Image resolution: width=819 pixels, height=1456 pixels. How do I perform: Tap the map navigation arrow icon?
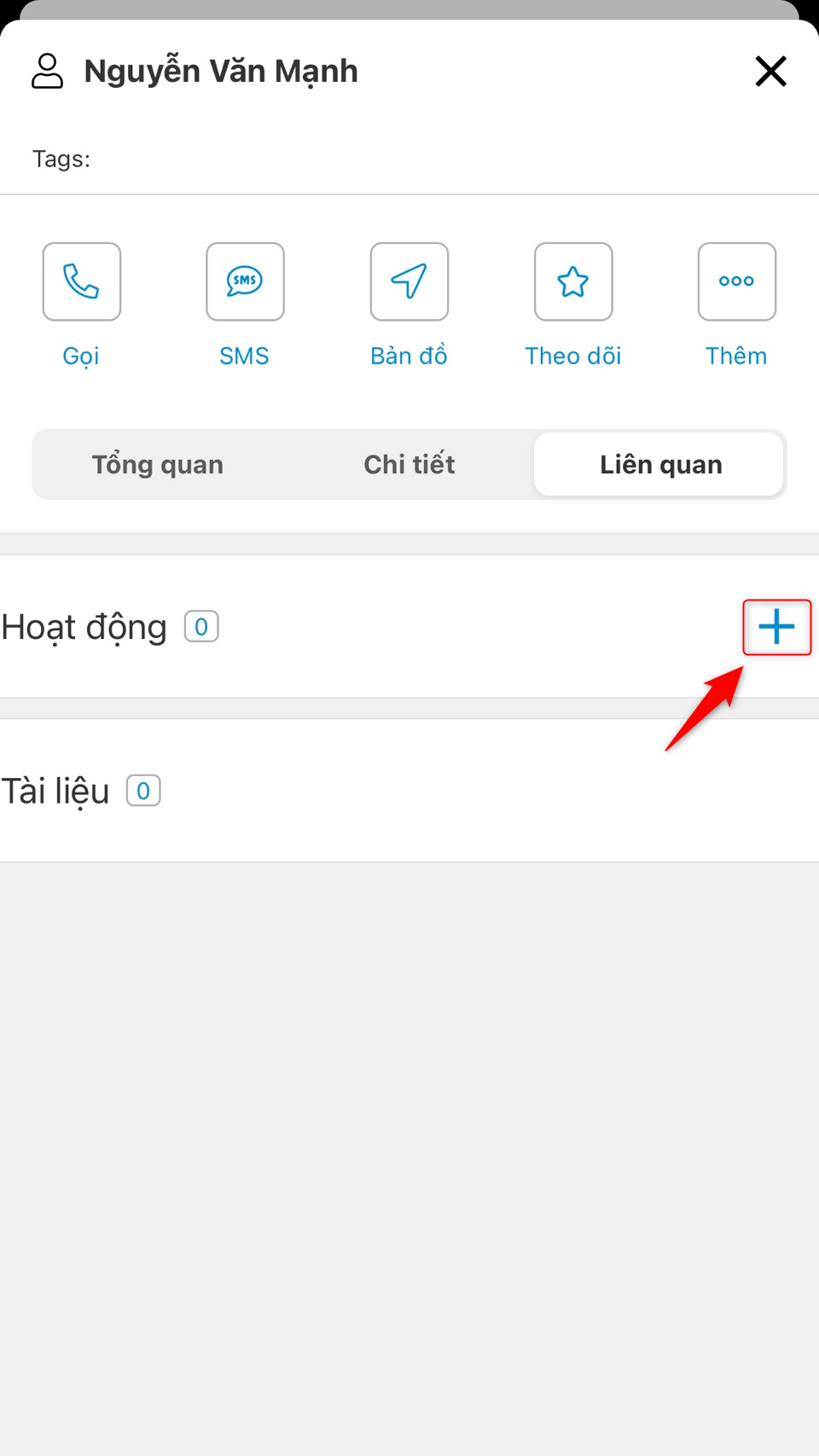tap(409, 281)
